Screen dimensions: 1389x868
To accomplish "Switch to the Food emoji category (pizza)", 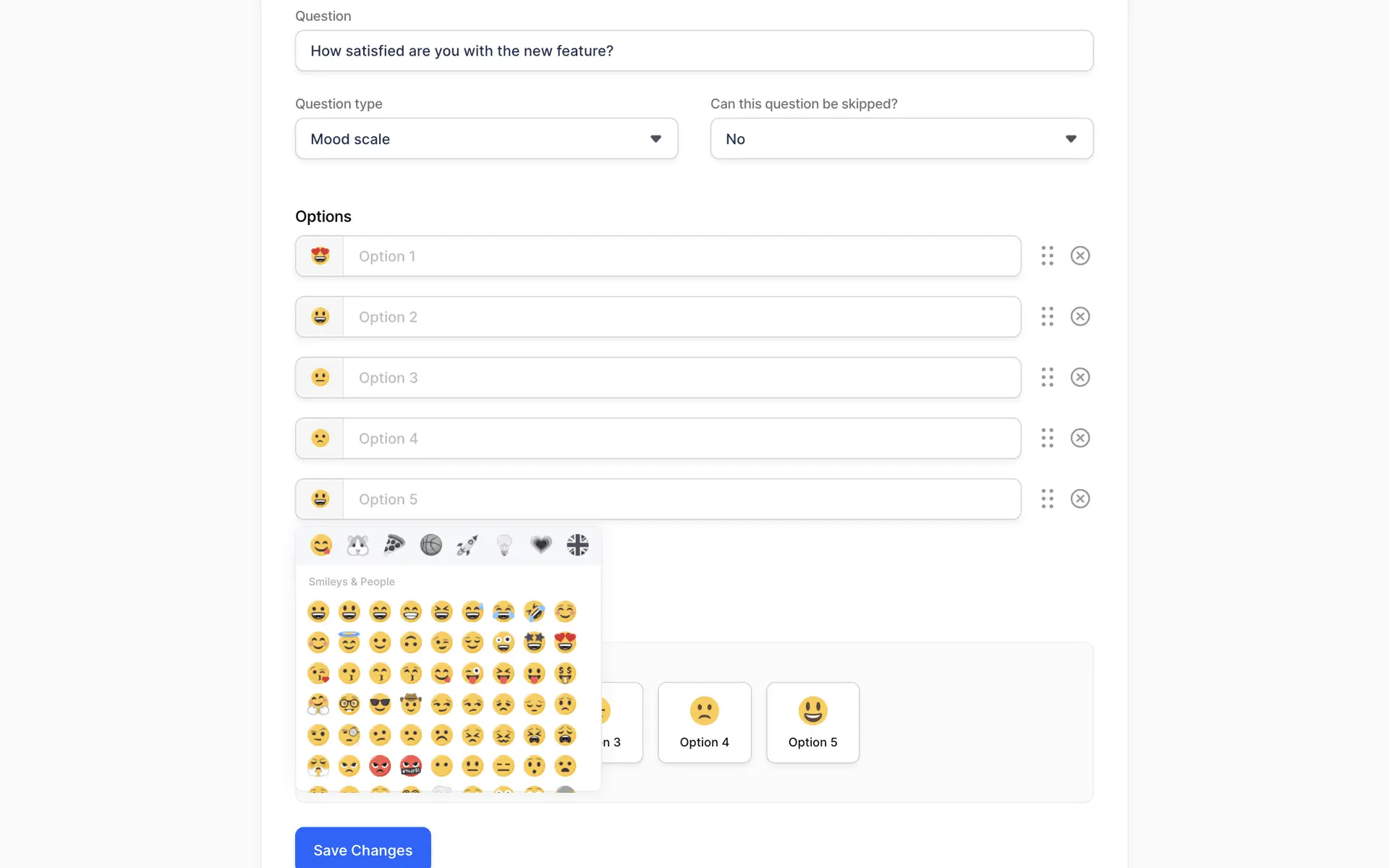I will point(394,545).
